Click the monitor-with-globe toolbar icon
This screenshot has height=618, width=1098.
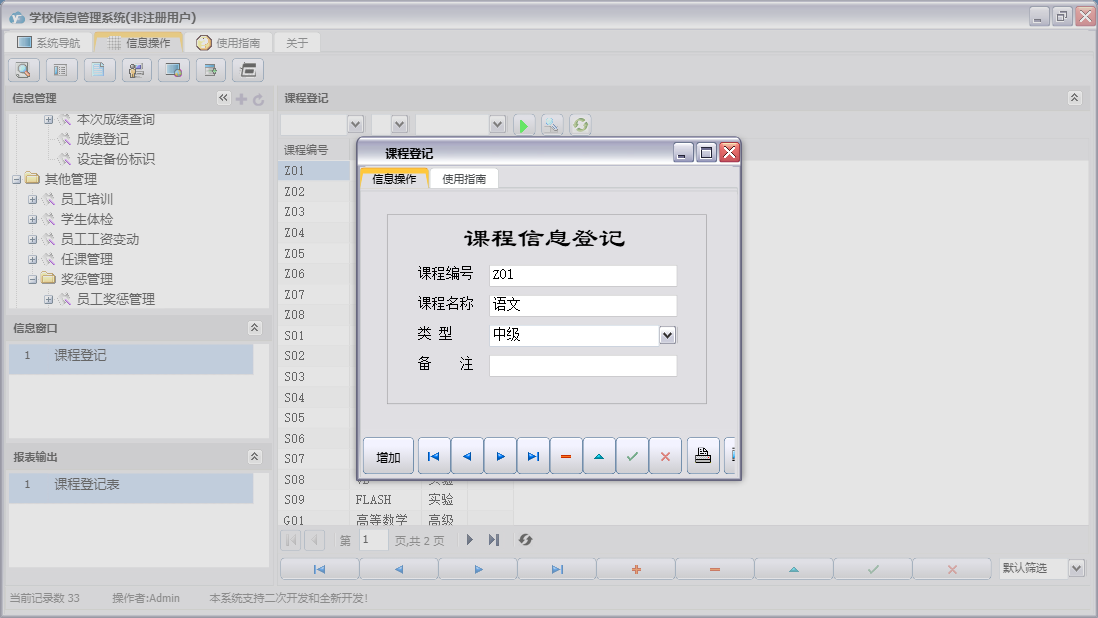tap(173, 70)
